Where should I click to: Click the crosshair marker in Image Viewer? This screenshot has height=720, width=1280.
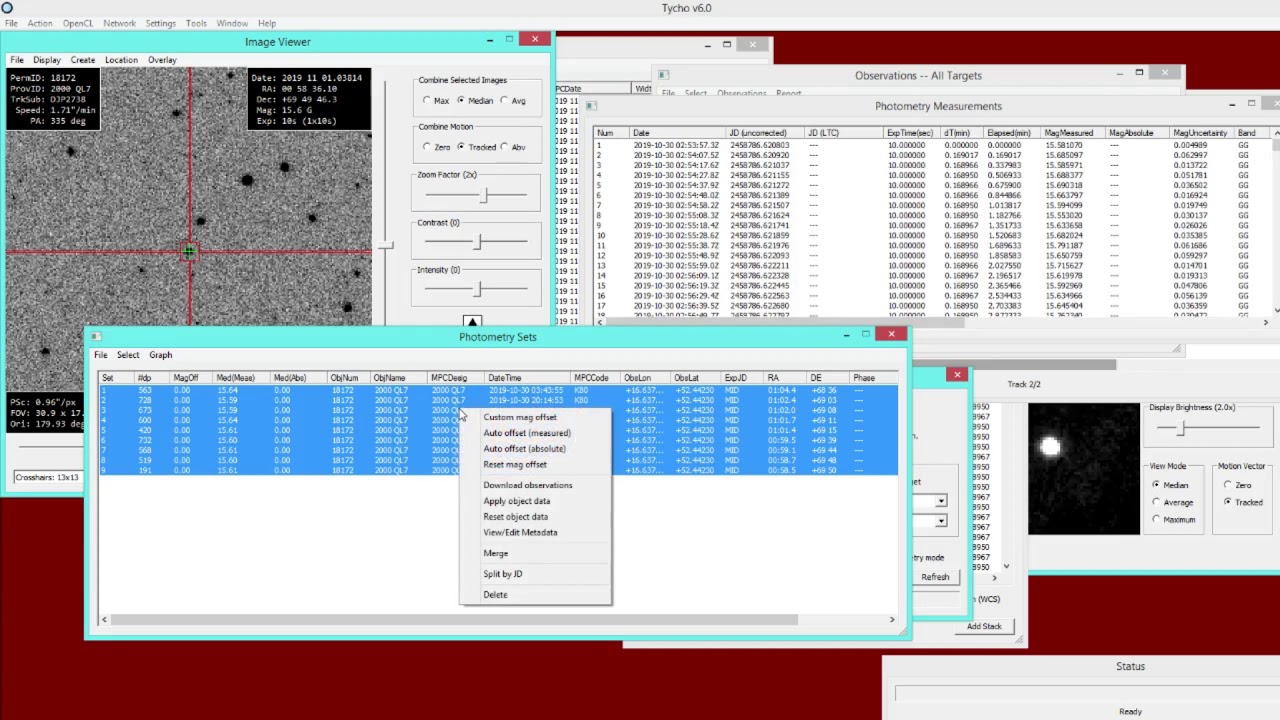(x=189, y=251)
